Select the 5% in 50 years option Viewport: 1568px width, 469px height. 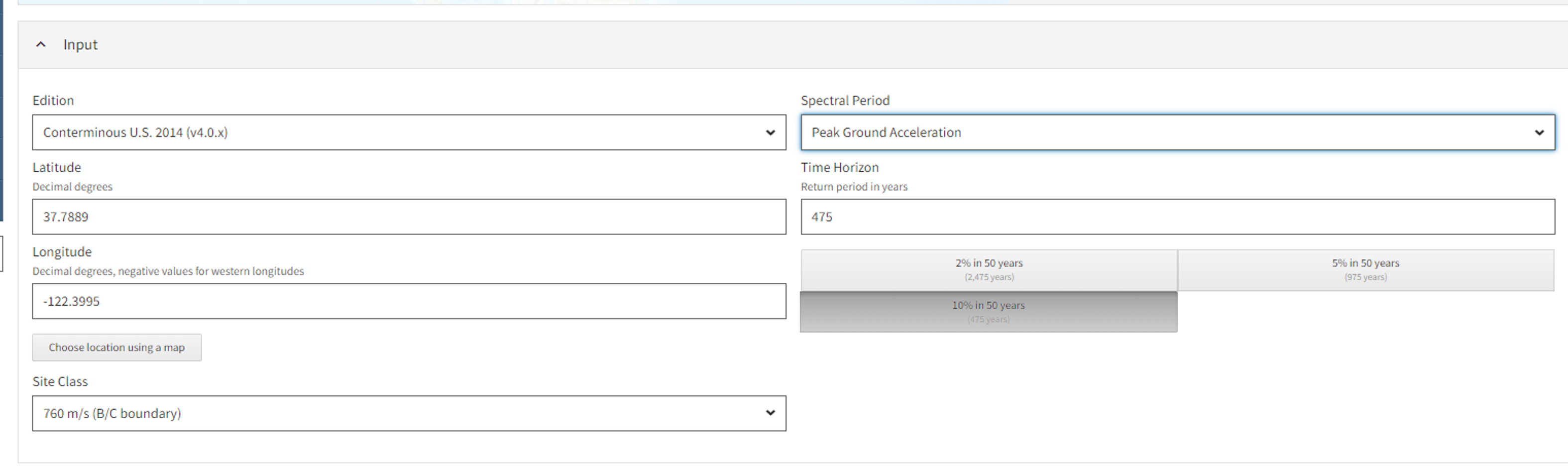pyautogui.click(x=1365, y=269)
